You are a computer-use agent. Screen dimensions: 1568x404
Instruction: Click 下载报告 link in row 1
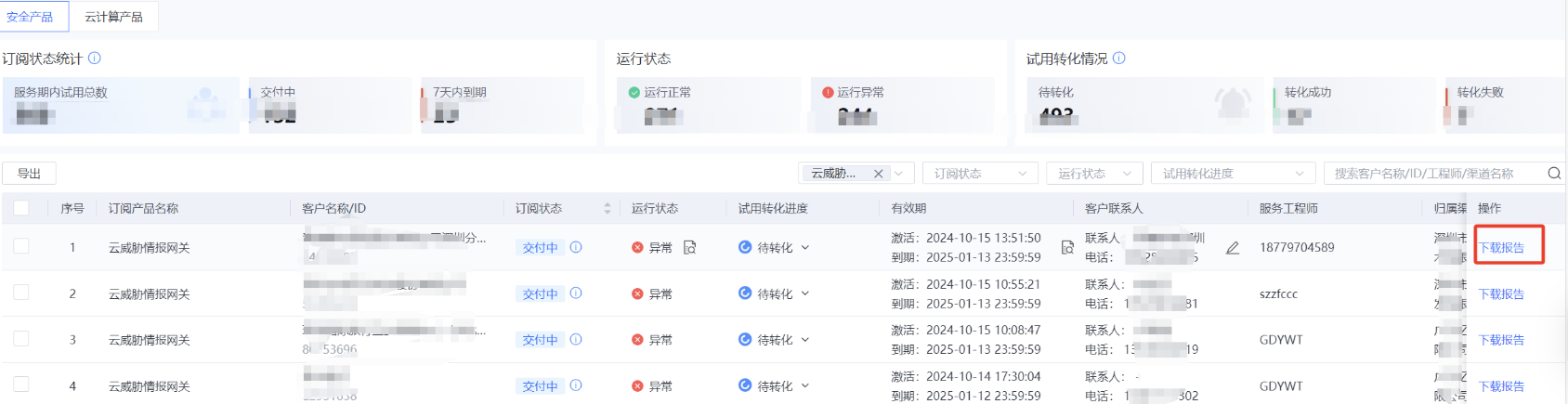(1501, 248)
